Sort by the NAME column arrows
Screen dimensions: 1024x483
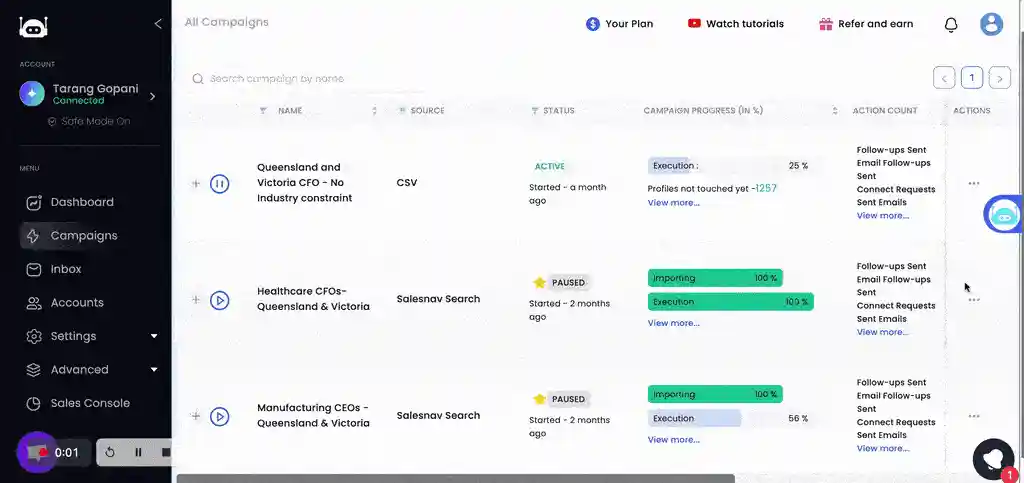(374, 111)
